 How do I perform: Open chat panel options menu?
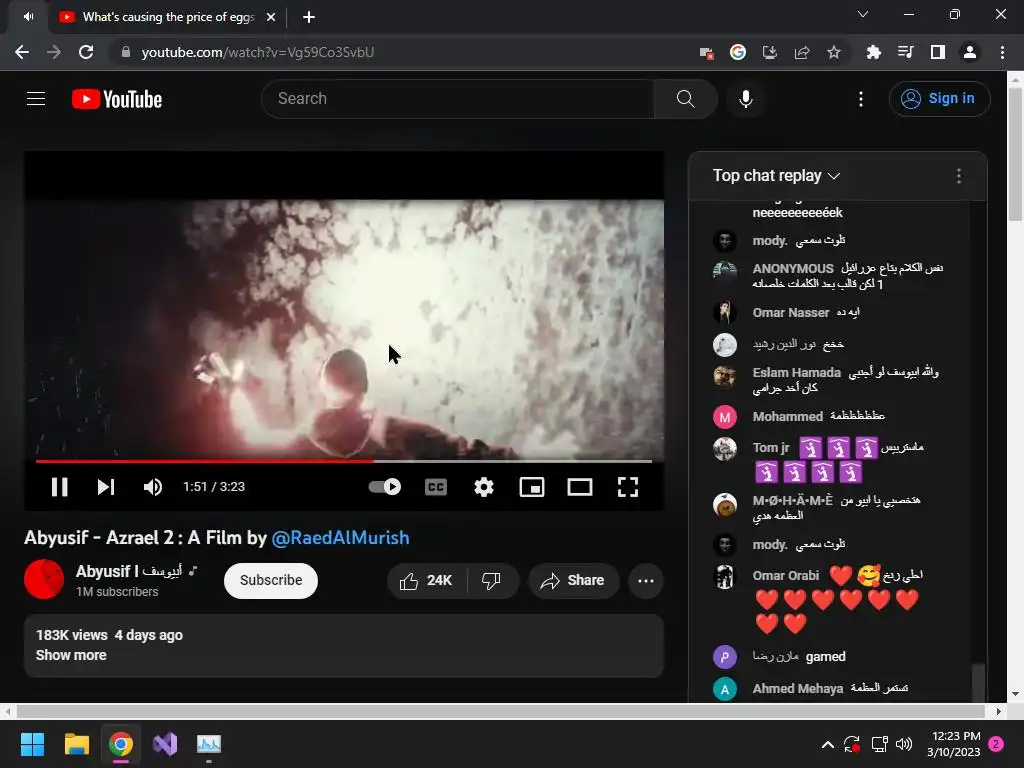[x=959, y=176]
